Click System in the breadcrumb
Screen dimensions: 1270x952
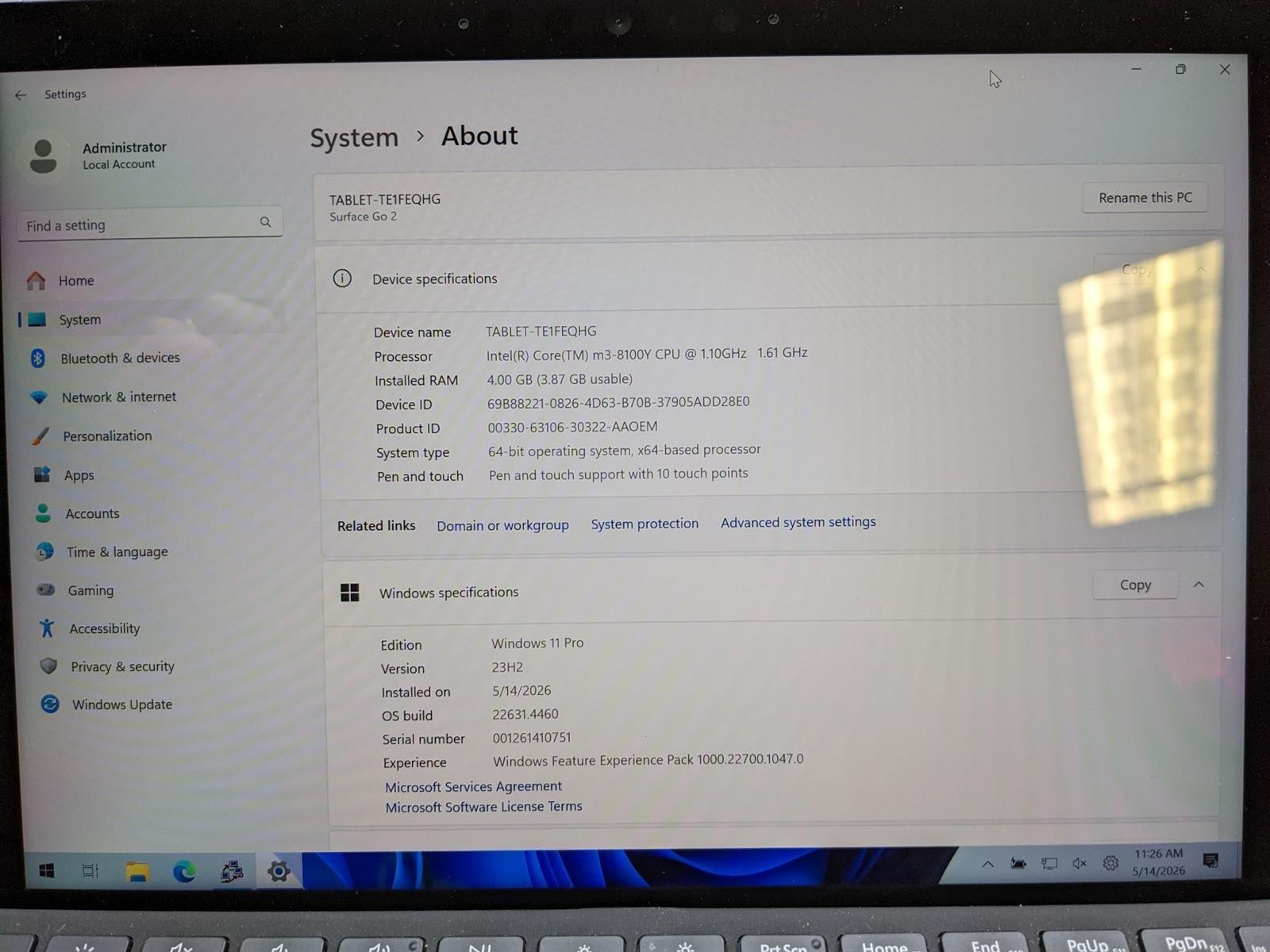pos(354,138)
